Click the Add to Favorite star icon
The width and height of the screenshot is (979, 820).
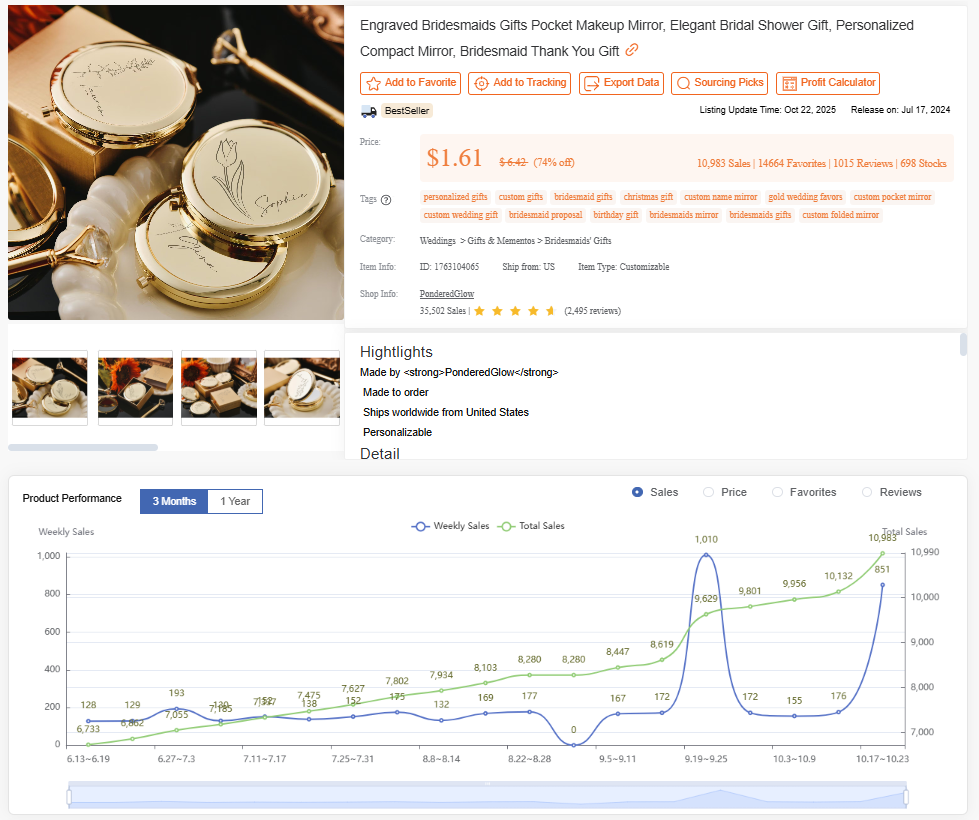375,83
